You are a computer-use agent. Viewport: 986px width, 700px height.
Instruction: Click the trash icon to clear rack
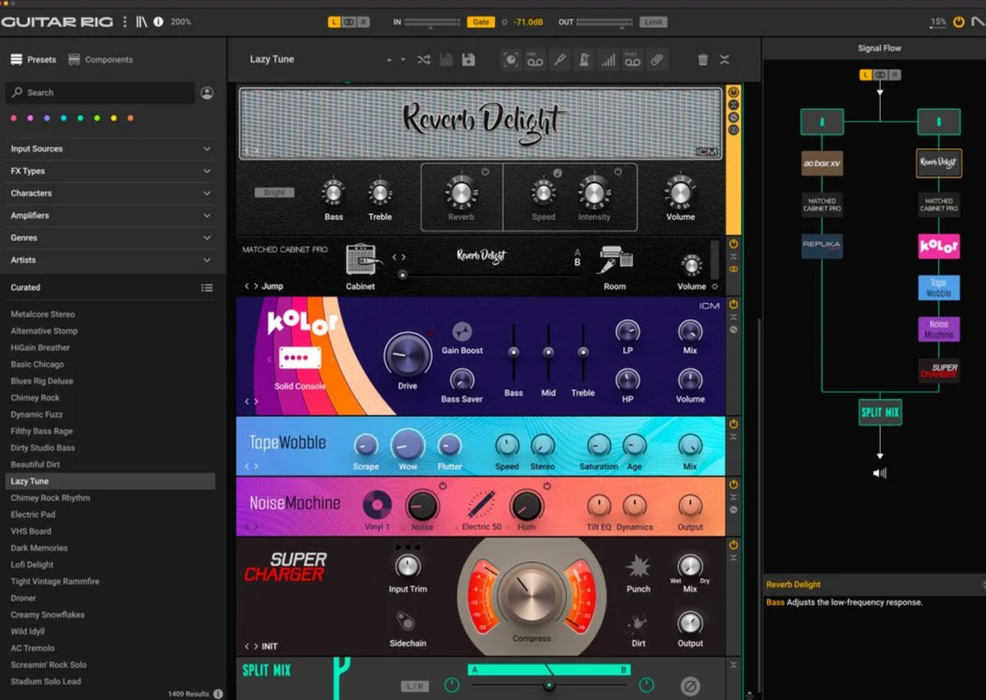tap(703, 60)
